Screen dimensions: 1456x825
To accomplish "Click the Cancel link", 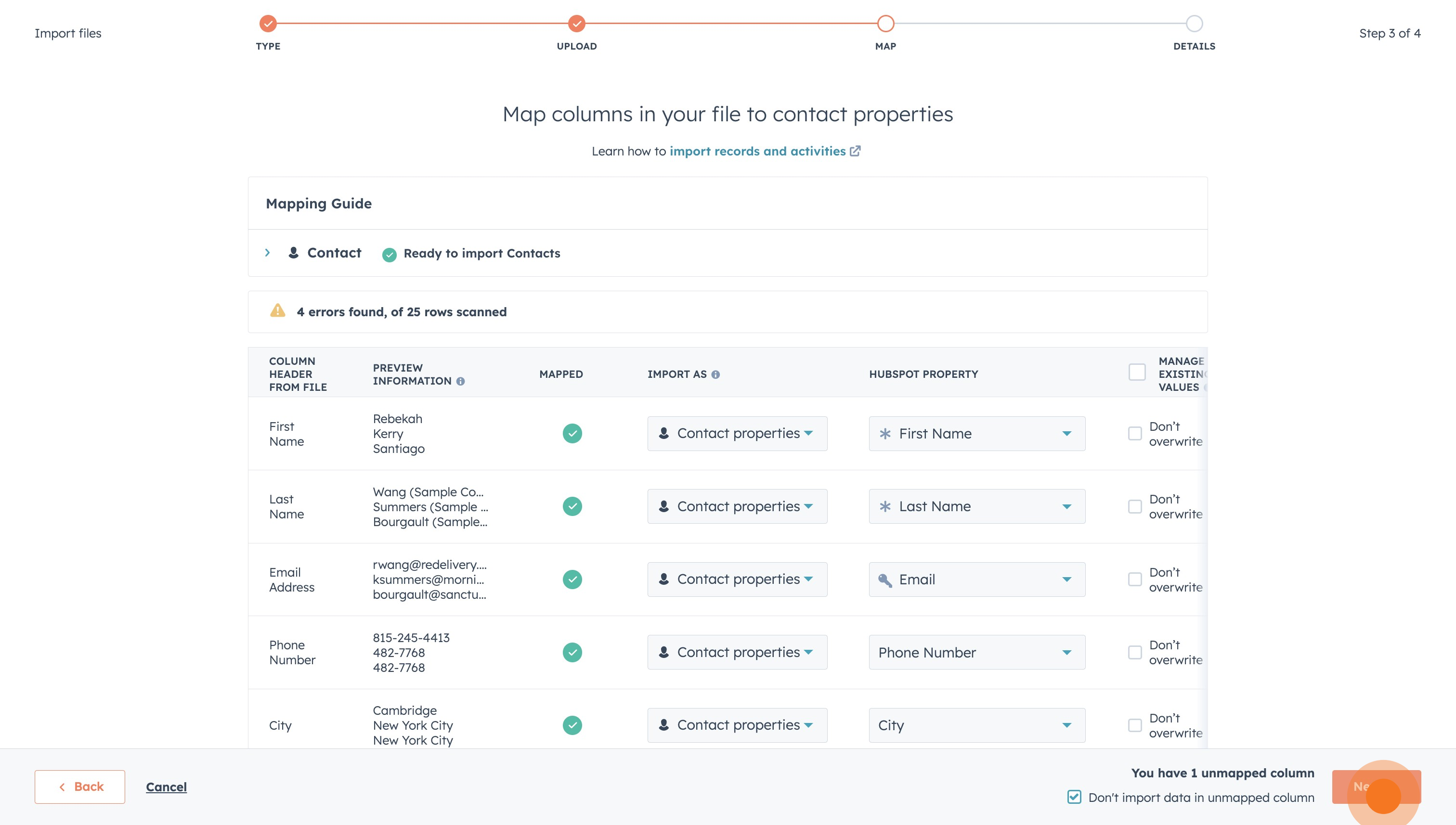I will [166, 787].
